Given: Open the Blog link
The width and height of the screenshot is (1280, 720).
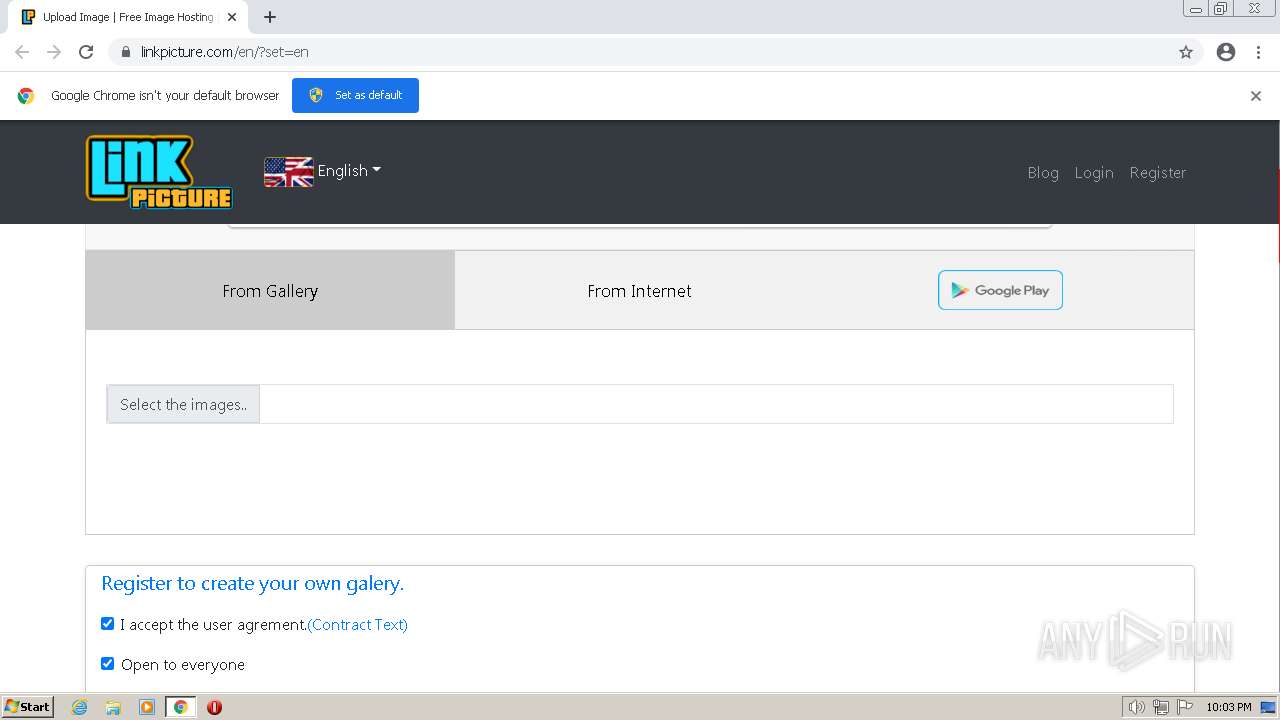Looking at the screenshot, I should pos(1043,172).
